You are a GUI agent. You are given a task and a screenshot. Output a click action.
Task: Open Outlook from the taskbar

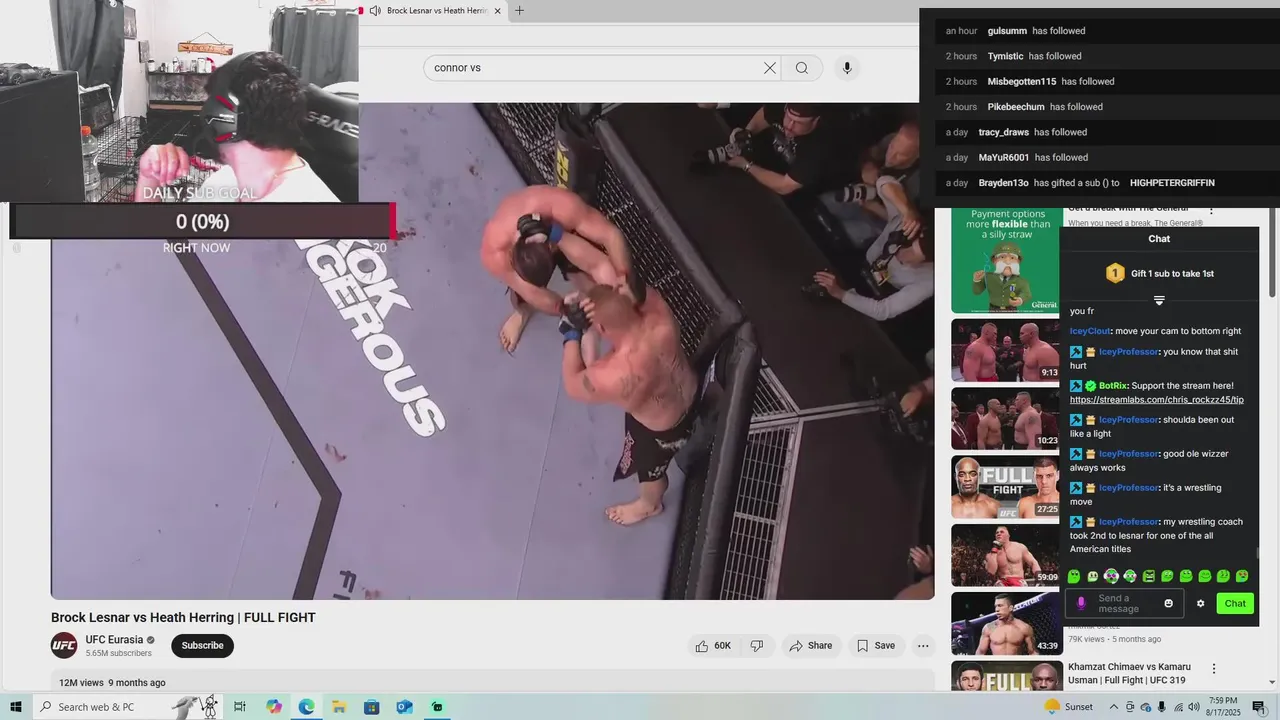[x=404, y=707]
